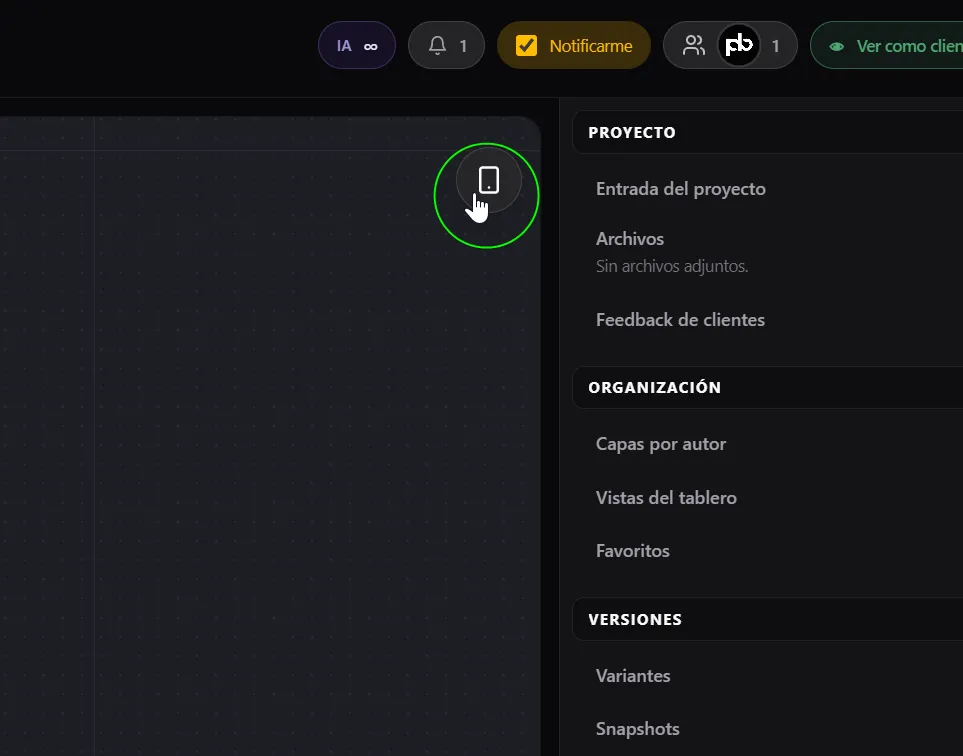Open the Variantes item
This screenshot has height=756, width=963.
point(633,676)
